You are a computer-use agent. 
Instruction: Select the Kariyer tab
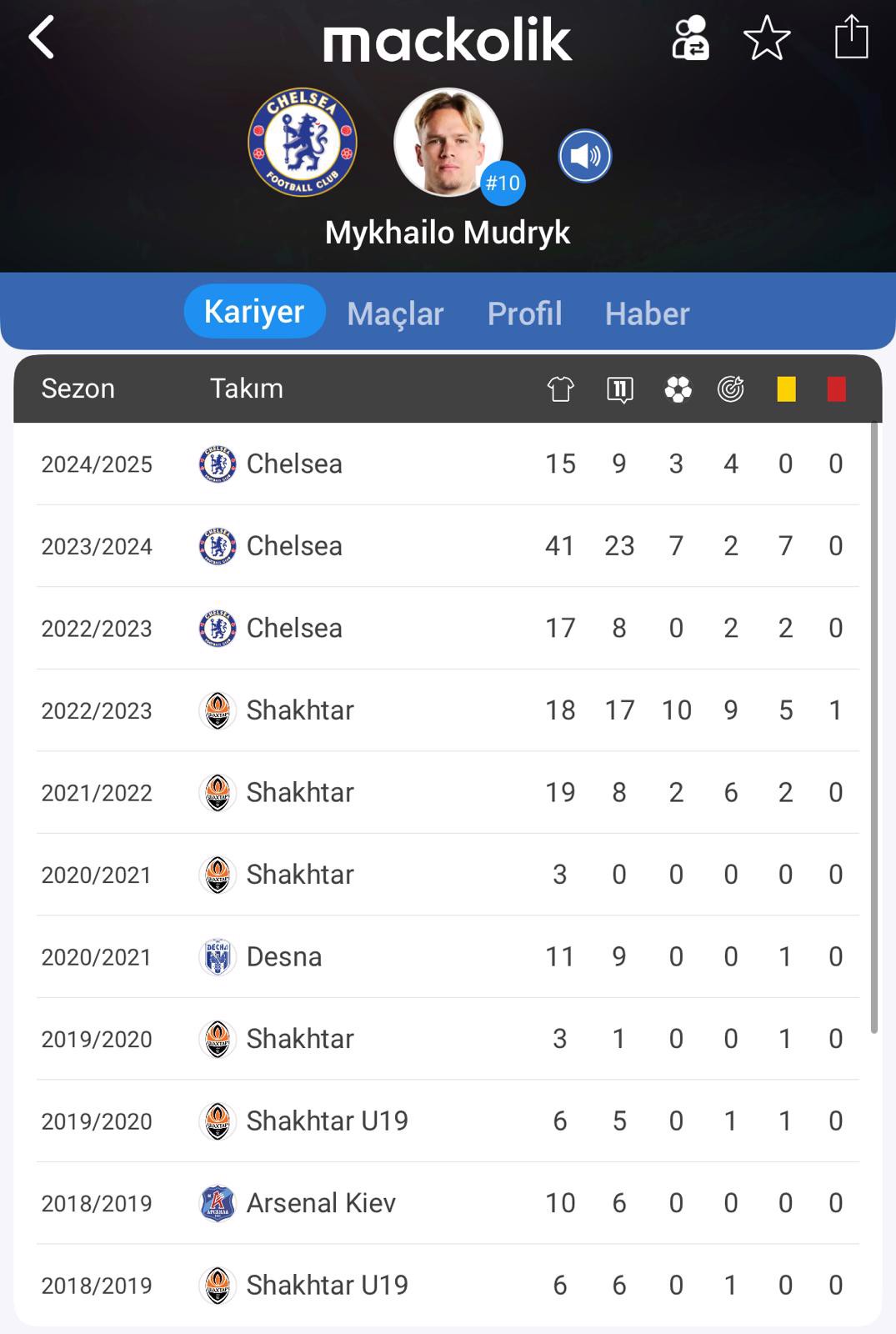coord(254,312)
